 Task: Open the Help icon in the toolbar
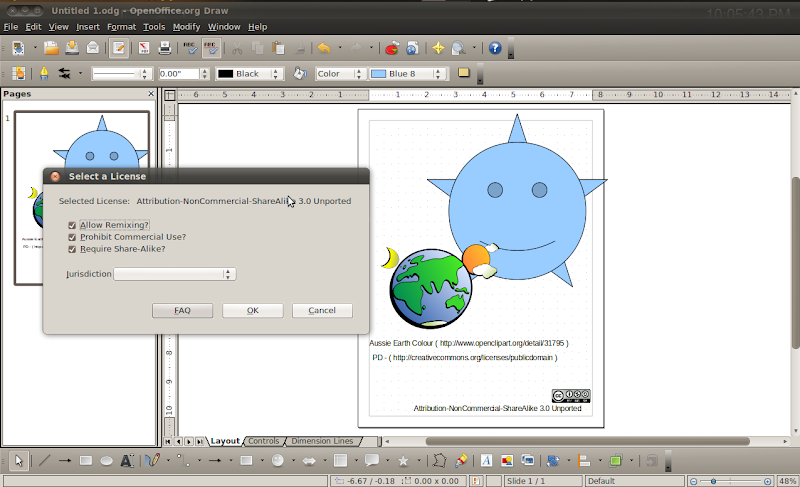click(x=494, y=47)
